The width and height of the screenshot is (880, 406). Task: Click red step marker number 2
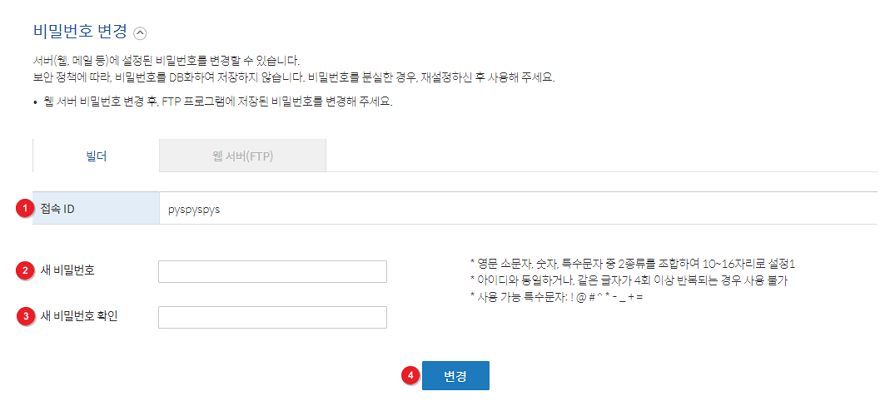pyautogui.click(x=24, y=271)
